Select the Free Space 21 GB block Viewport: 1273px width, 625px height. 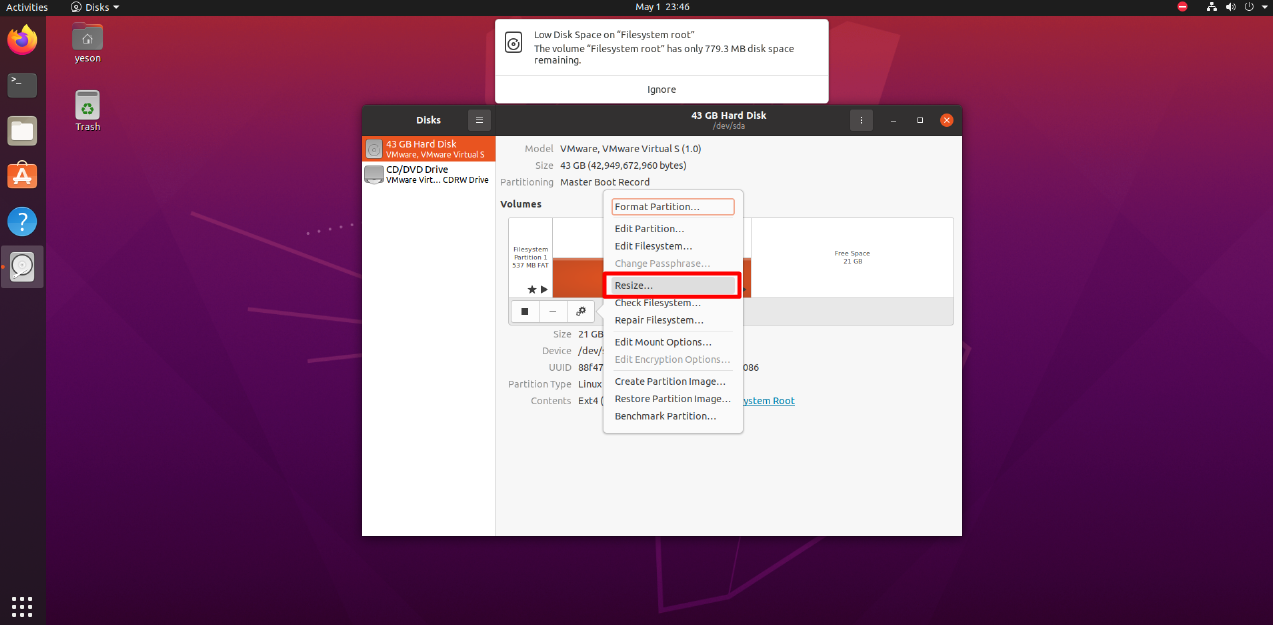click(852, 258)
